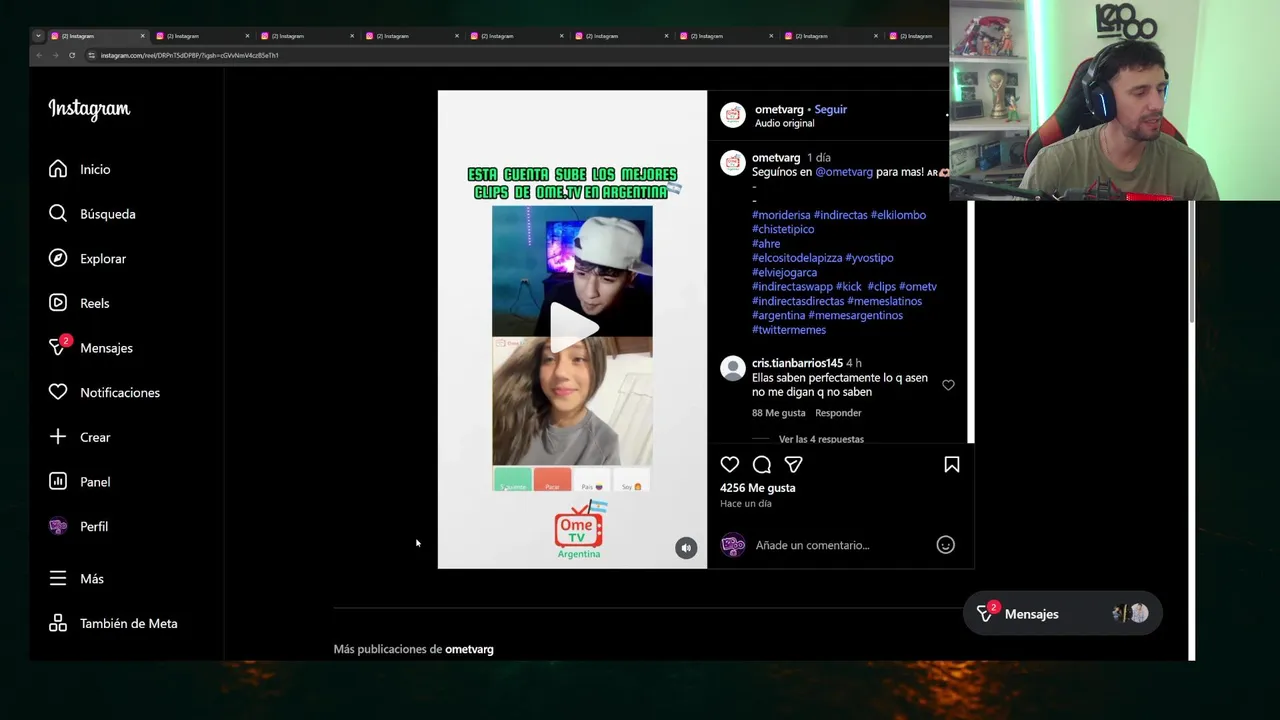View the post's 4256 Me gusta list

point(758,488)
